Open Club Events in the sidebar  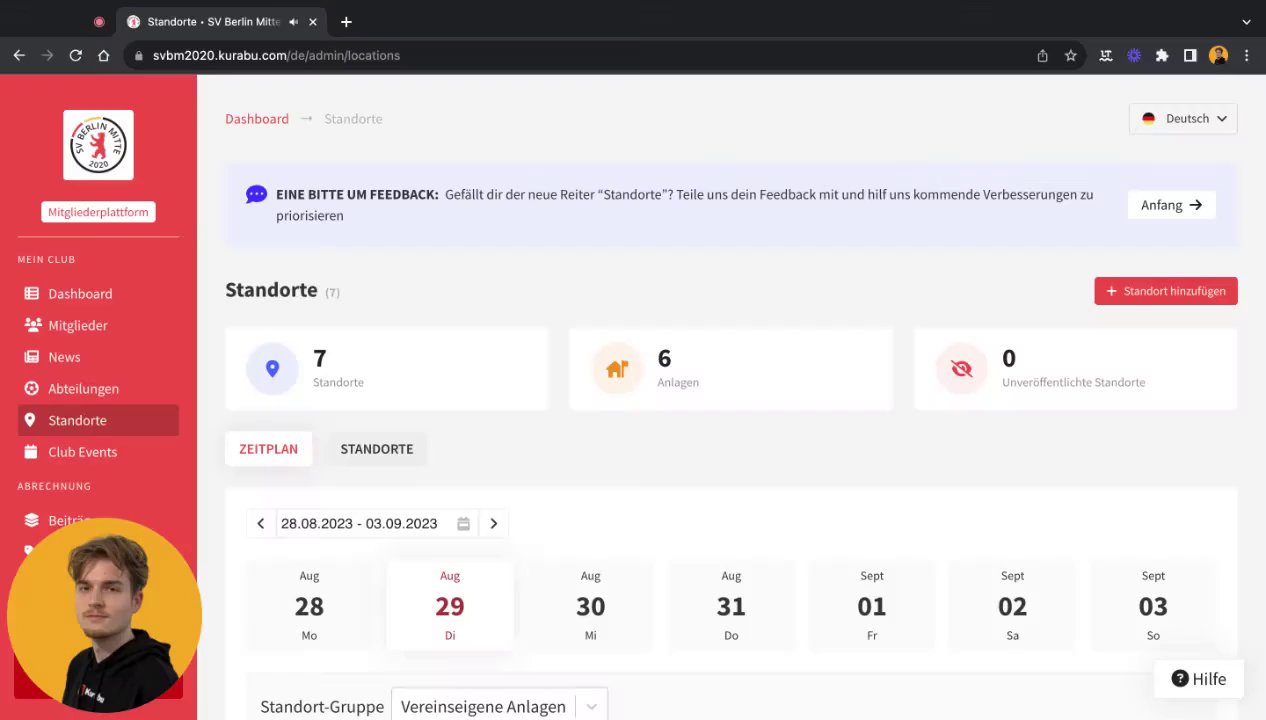tap(98, 452)
